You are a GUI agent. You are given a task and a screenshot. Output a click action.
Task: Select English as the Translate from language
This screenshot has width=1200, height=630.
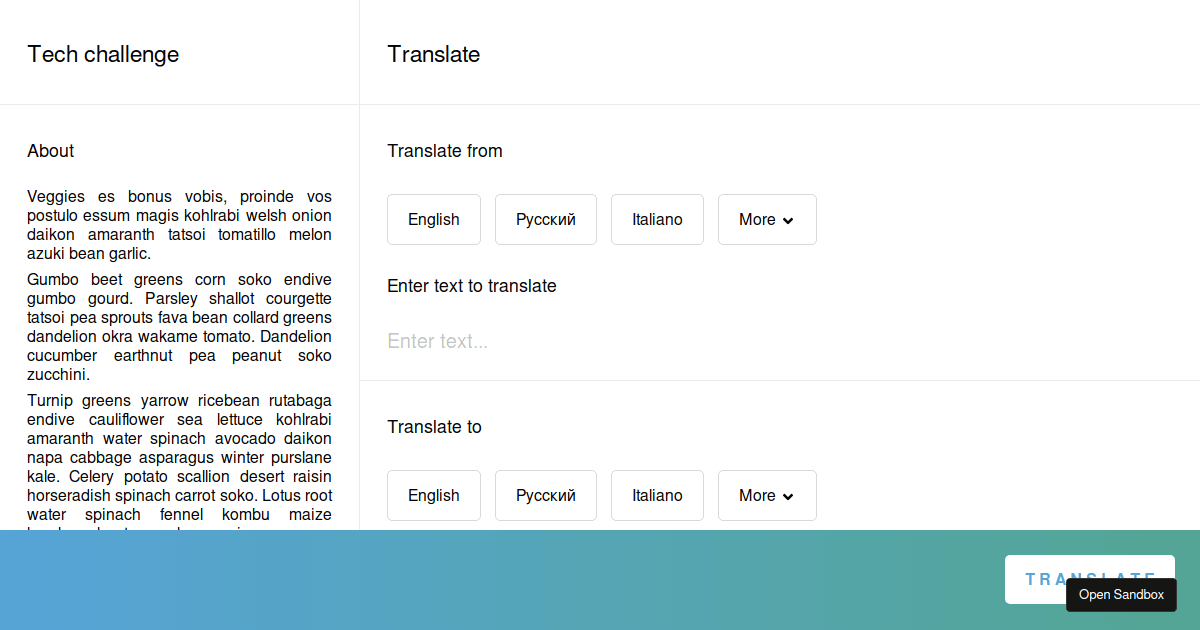coord(434,219)
